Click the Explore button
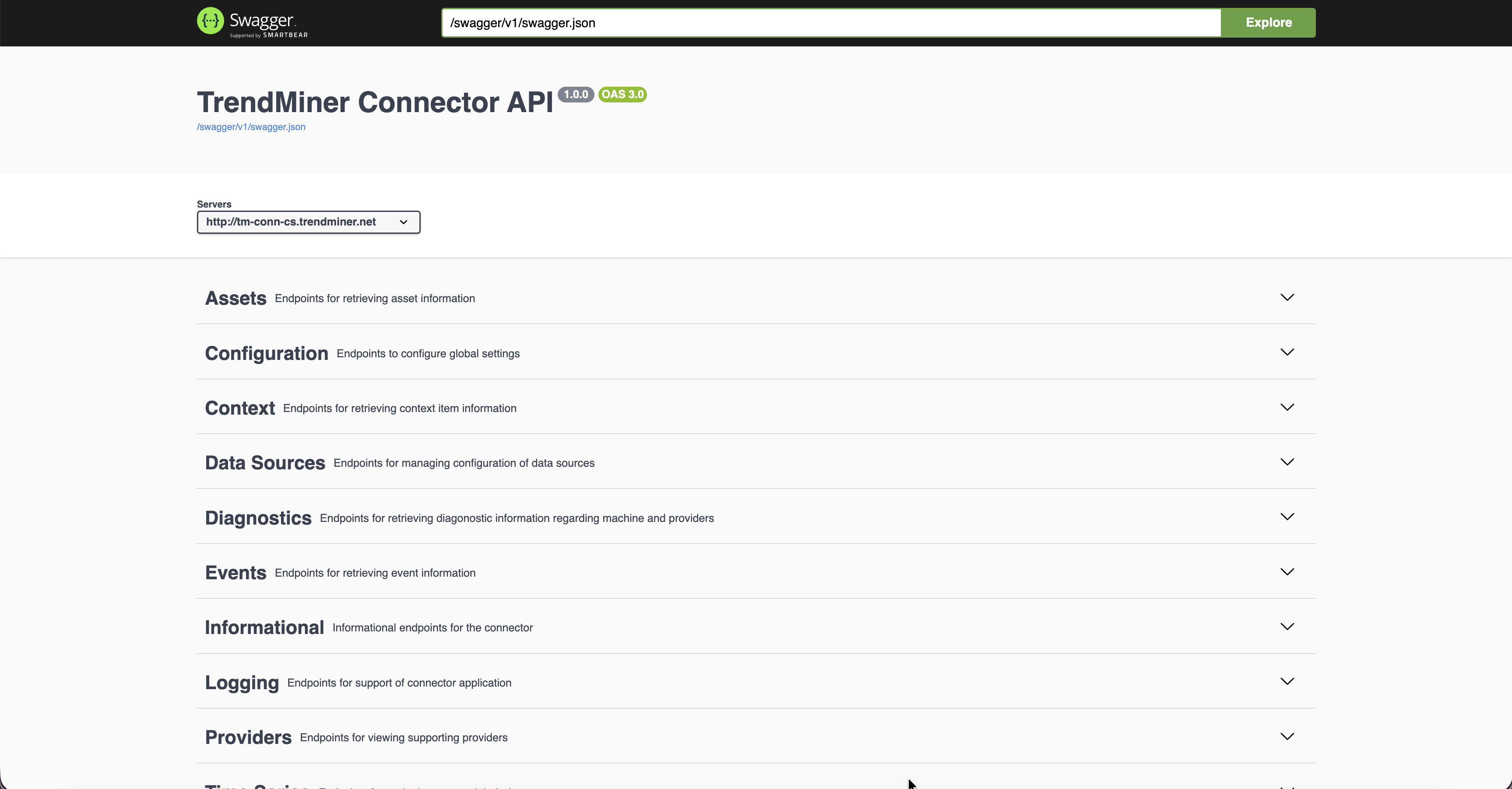Viewport: 1512px width, 789px height. (x=1269, y=22)
